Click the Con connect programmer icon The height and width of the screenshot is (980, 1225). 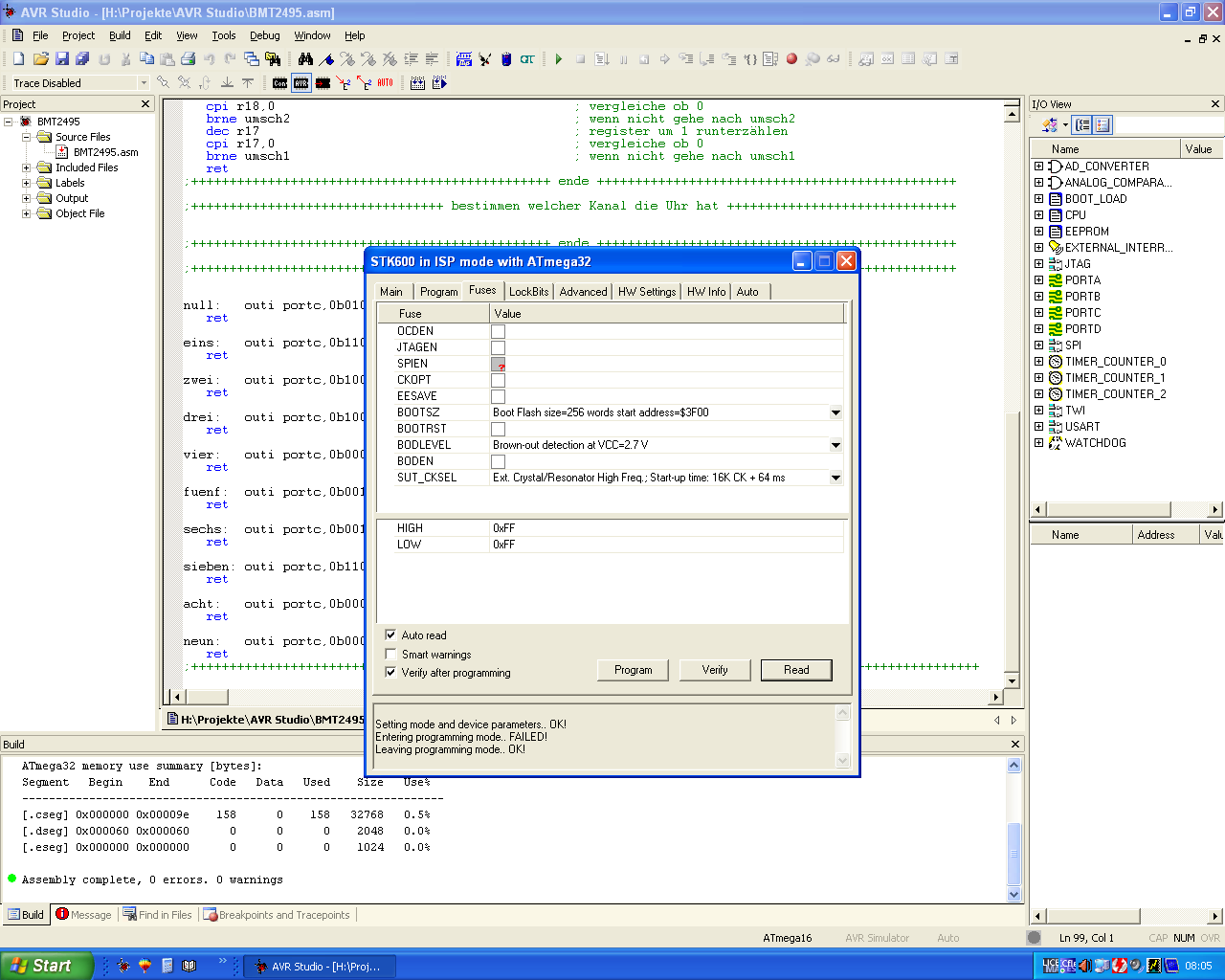coord(279,83)
